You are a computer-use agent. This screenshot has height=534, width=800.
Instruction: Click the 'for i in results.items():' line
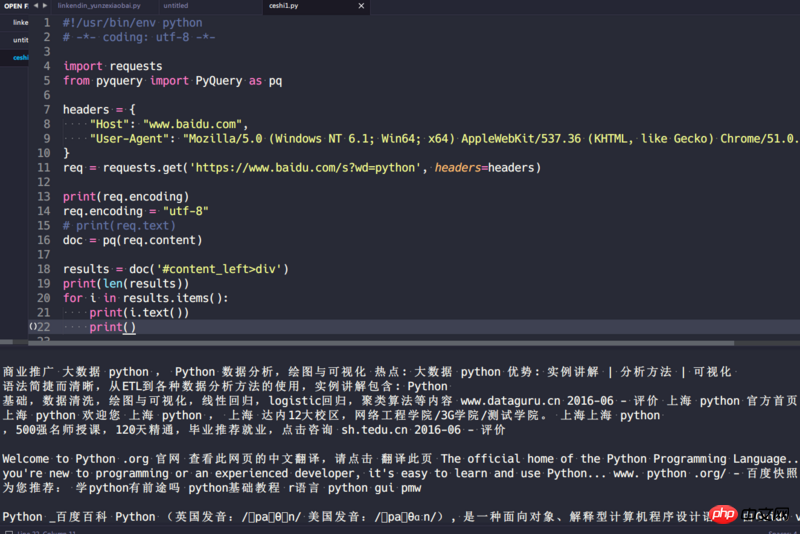pos(146,298)
